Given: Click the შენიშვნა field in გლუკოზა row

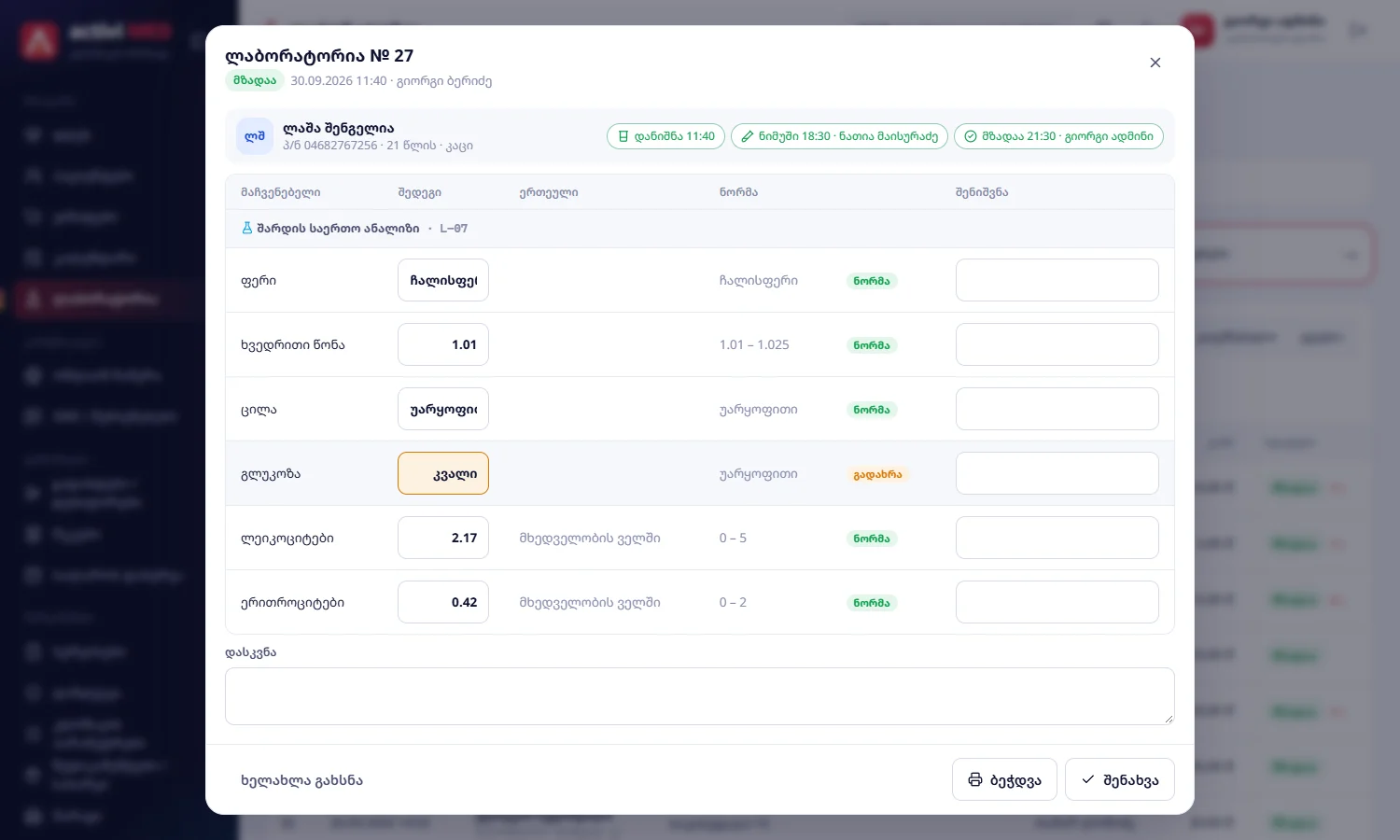Looking at the screenshot, I should pos(1057,473).
